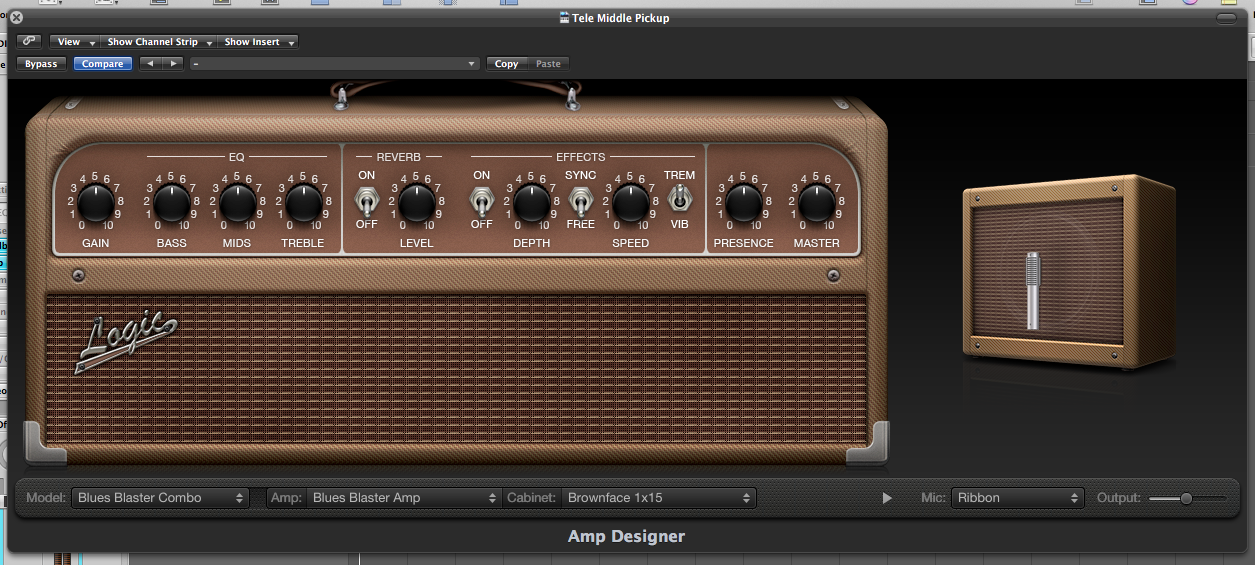Toggle the Effects ON/OFF switch

coord(481,203)
